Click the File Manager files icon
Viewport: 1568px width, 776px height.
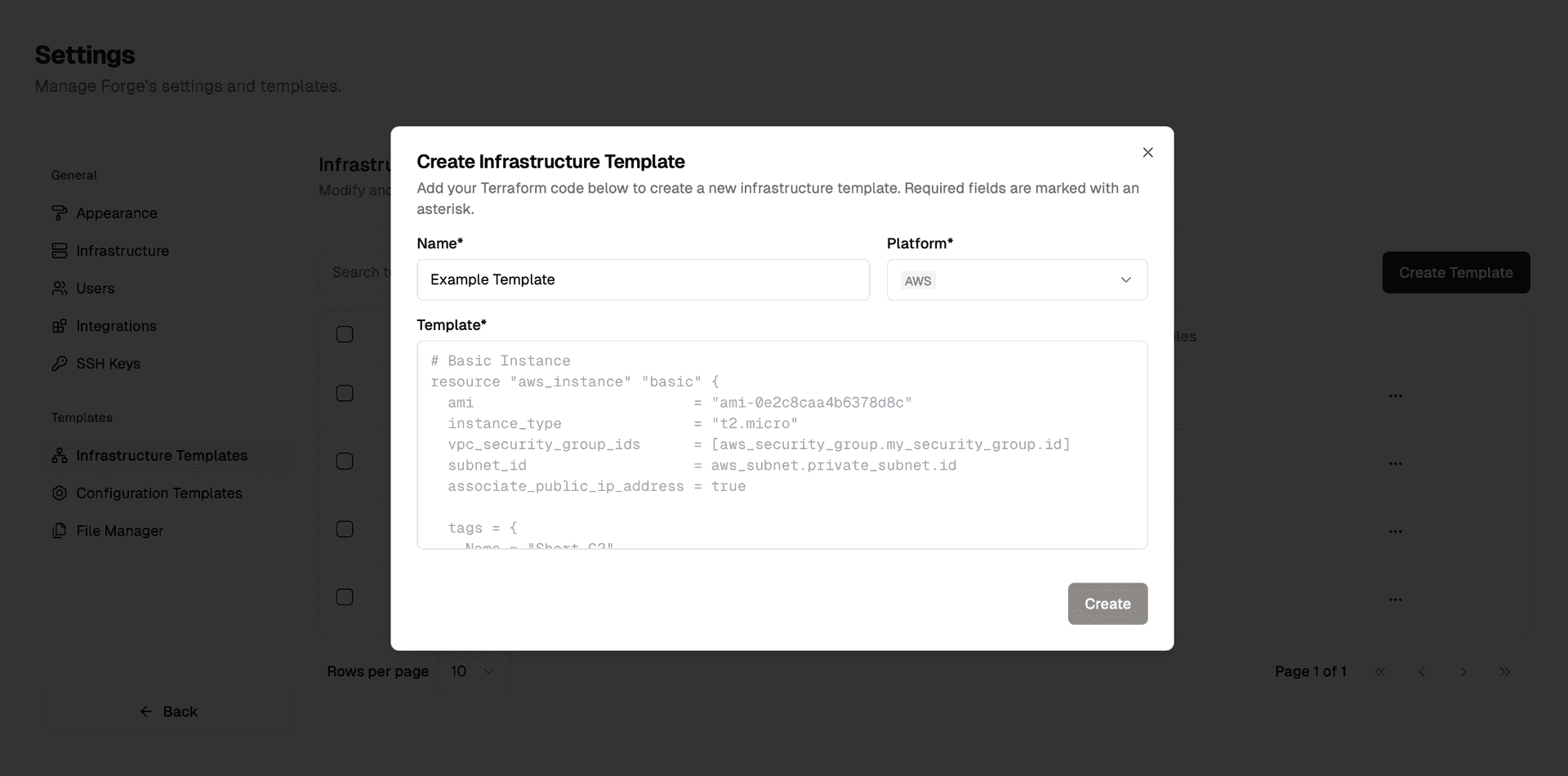coord(60,531)
